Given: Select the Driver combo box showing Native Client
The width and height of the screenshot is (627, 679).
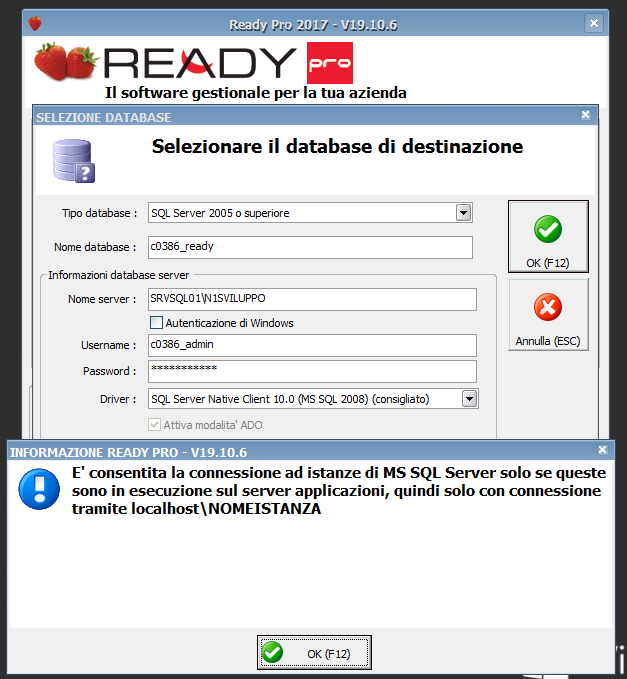Looking at the screenshot, I should click(313, 398).
